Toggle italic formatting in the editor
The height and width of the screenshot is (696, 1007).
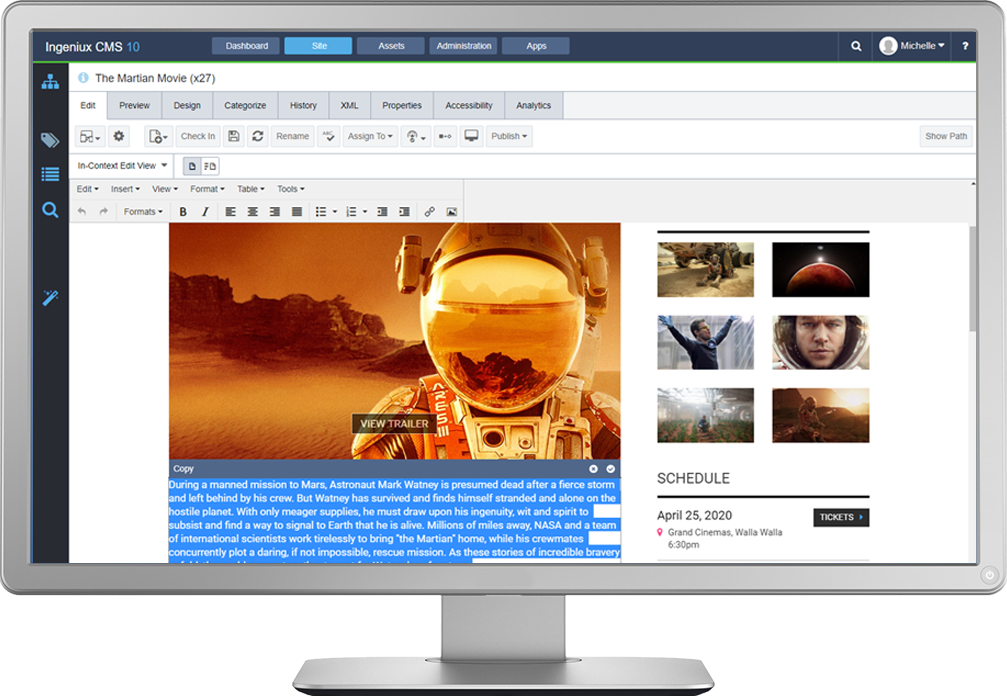point(204,211)
